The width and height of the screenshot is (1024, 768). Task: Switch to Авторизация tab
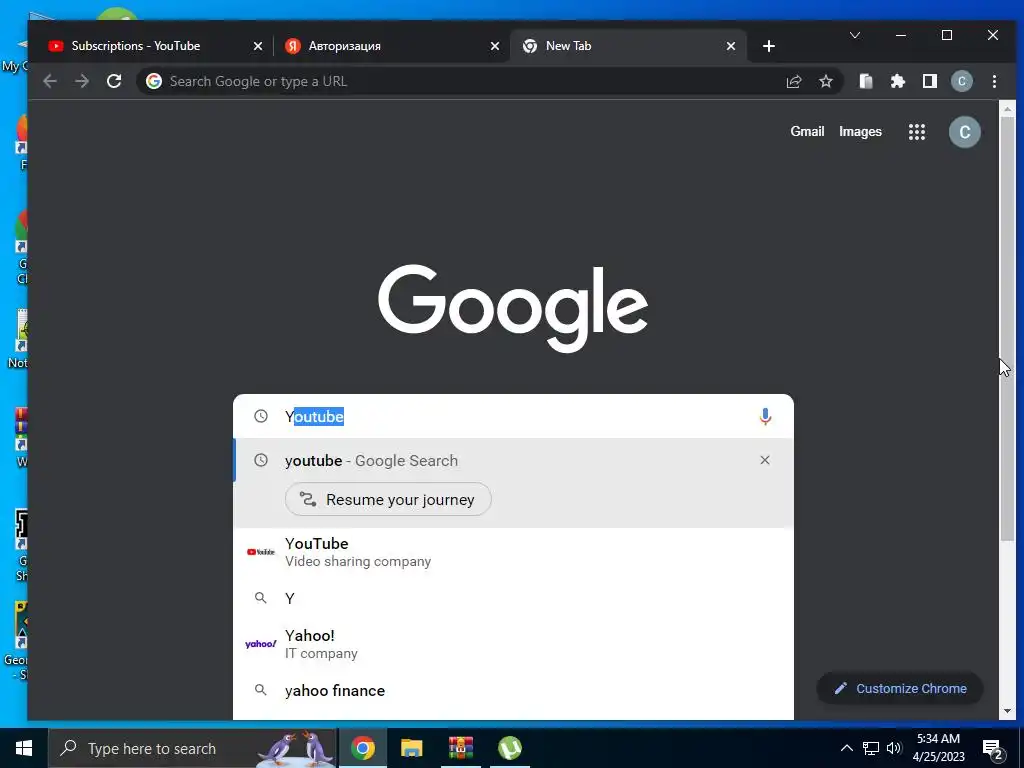[x=392, y=46]
